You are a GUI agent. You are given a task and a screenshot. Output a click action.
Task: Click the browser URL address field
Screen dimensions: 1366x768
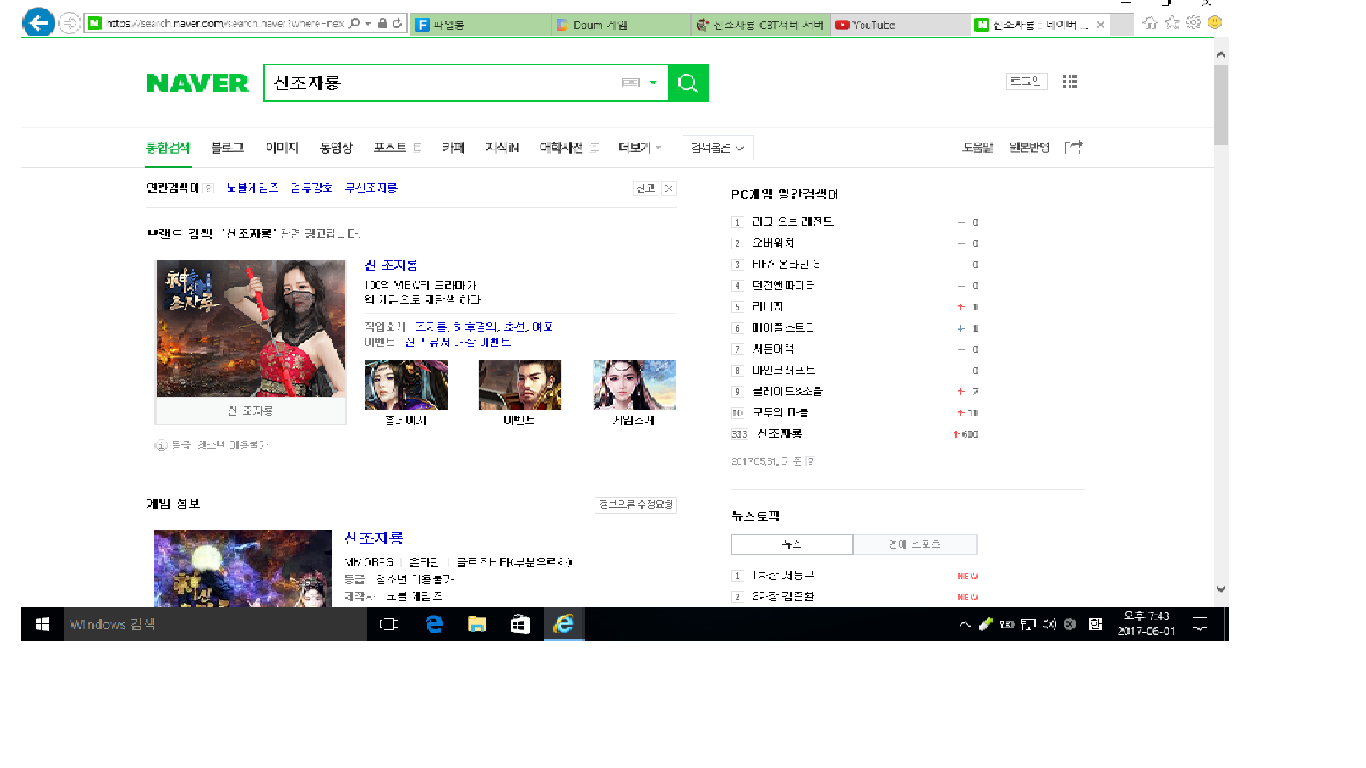[224, 23]
